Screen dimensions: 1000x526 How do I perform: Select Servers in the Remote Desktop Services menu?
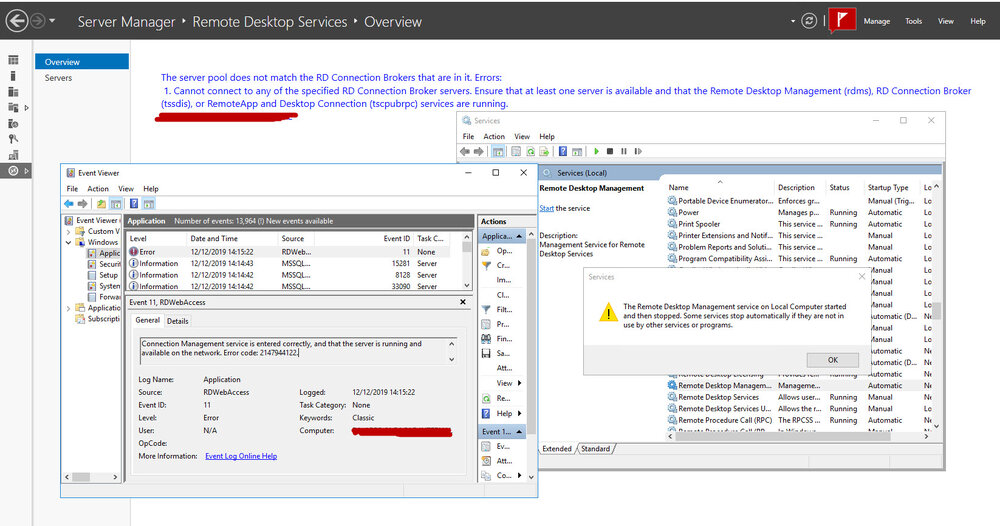click(x=58, y=78)
